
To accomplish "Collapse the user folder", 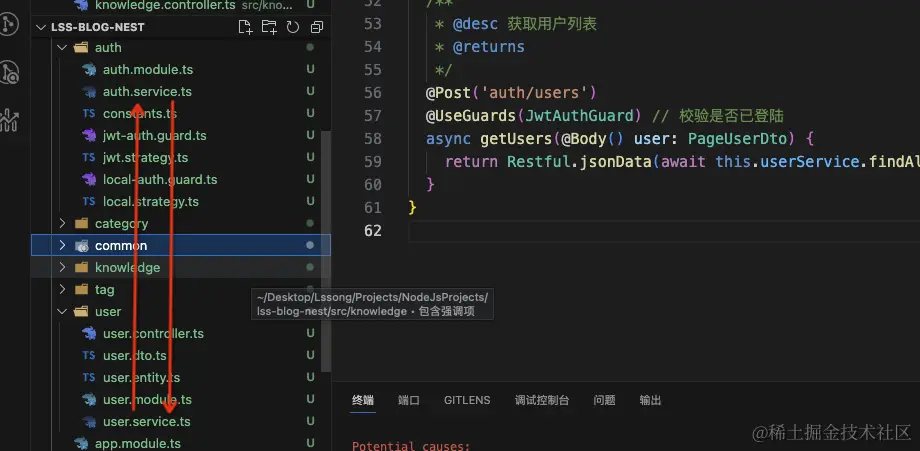I will 63,311.
